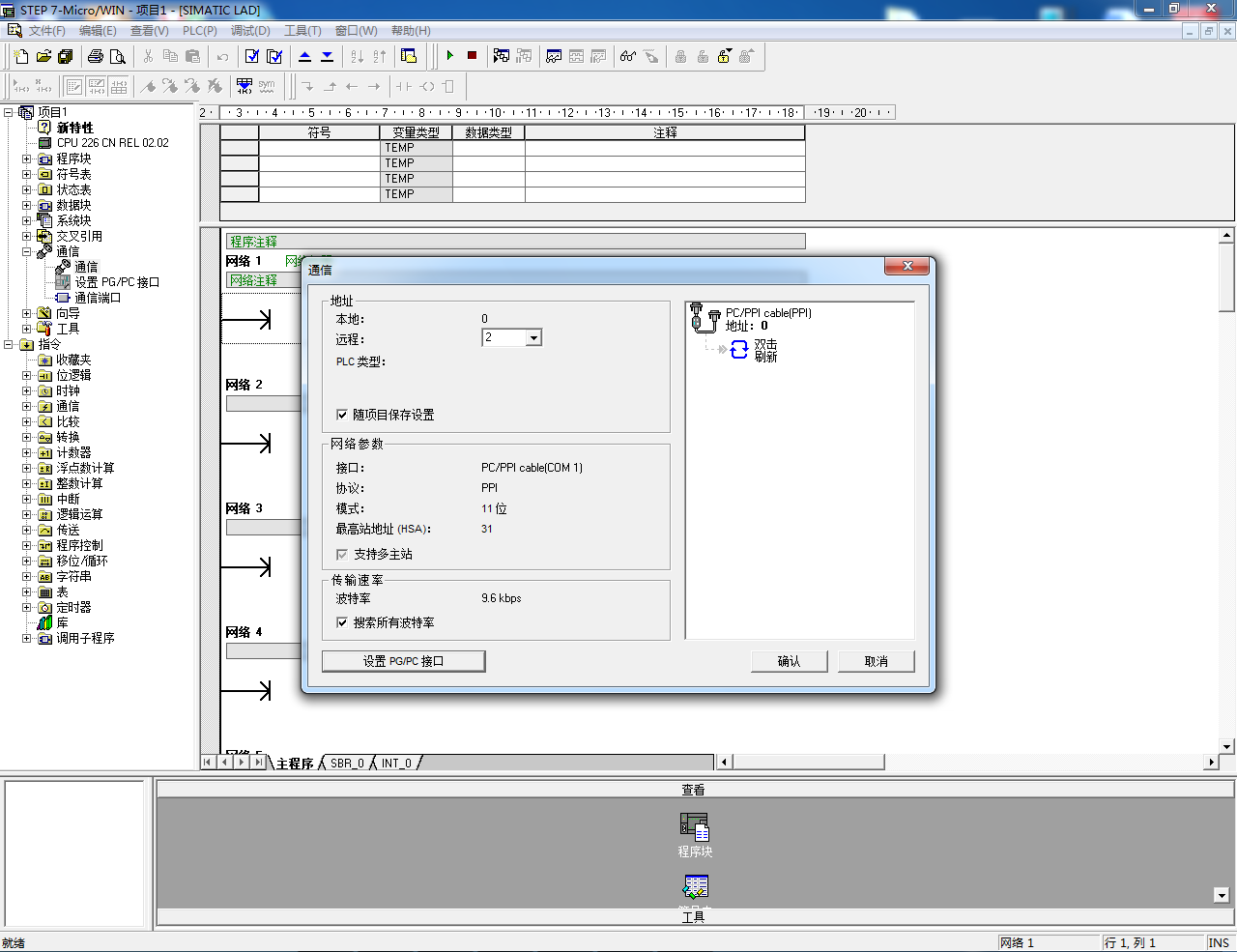The image size is (1237, 952).
Task: Select CPU 226 CN REL 02.02 tree item
Action: (x=112, y=143)
